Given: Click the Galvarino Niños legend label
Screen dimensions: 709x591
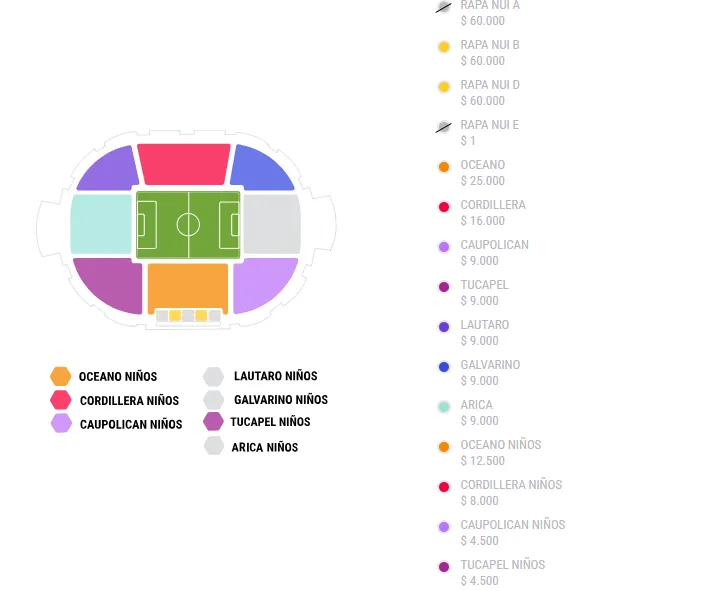Looking at the screenshot, I should pos(280,399).
